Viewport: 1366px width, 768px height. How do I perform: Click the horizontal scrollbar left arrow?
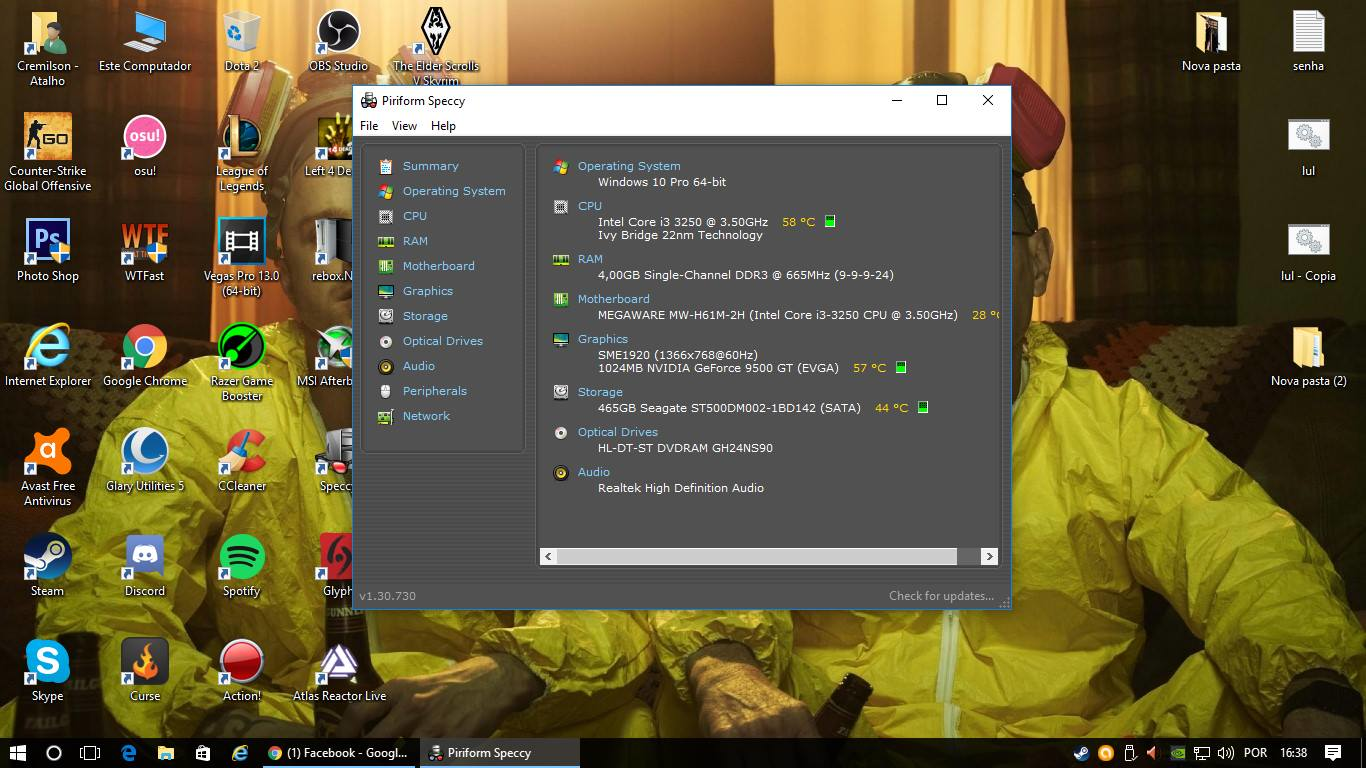[548, 556]
